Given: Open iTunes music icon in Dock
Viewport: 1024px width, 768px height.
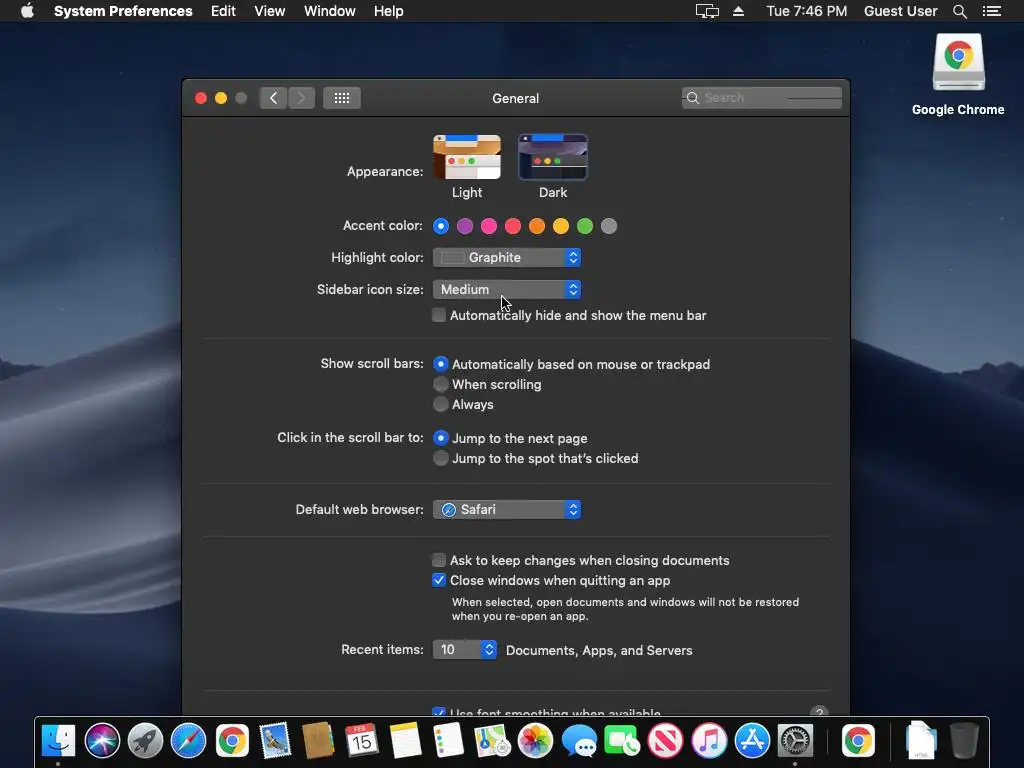Looking at the screenshot, I should pyautogui.click(x=709, y=741).
